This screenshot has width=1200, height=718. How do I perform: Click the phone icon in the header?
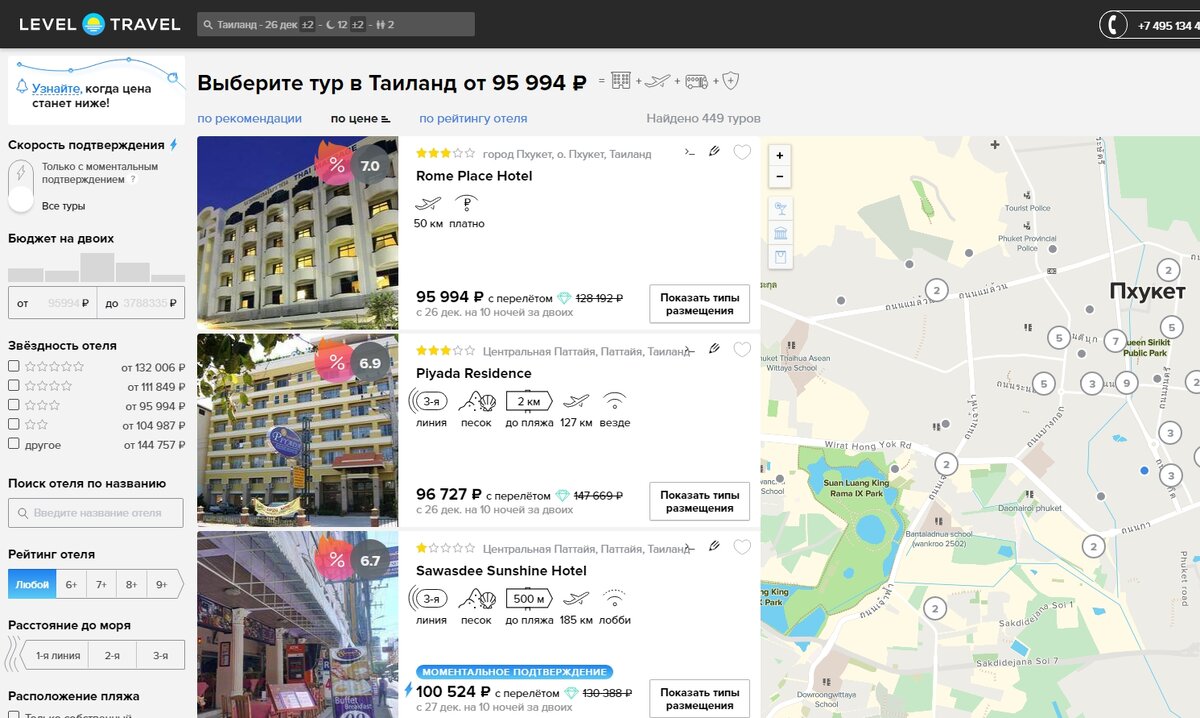point(1113,25)
